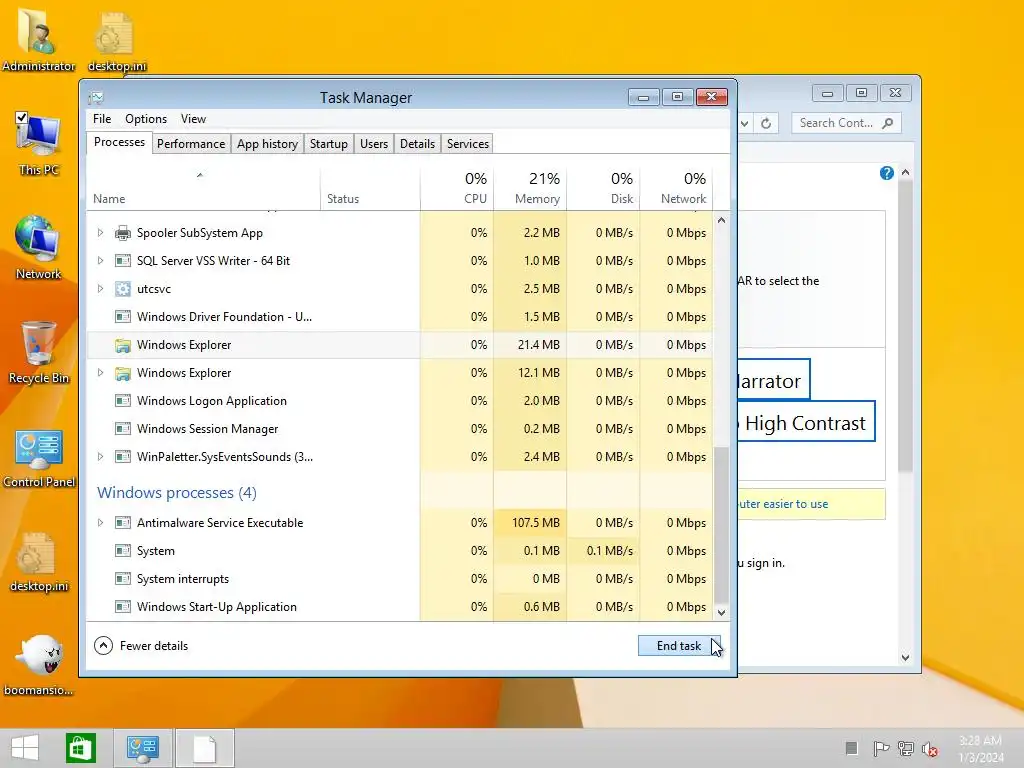Switch to the App history tab
This screenshot has height=768, width=1024.
pyautogui.click(x=267, y=144)
